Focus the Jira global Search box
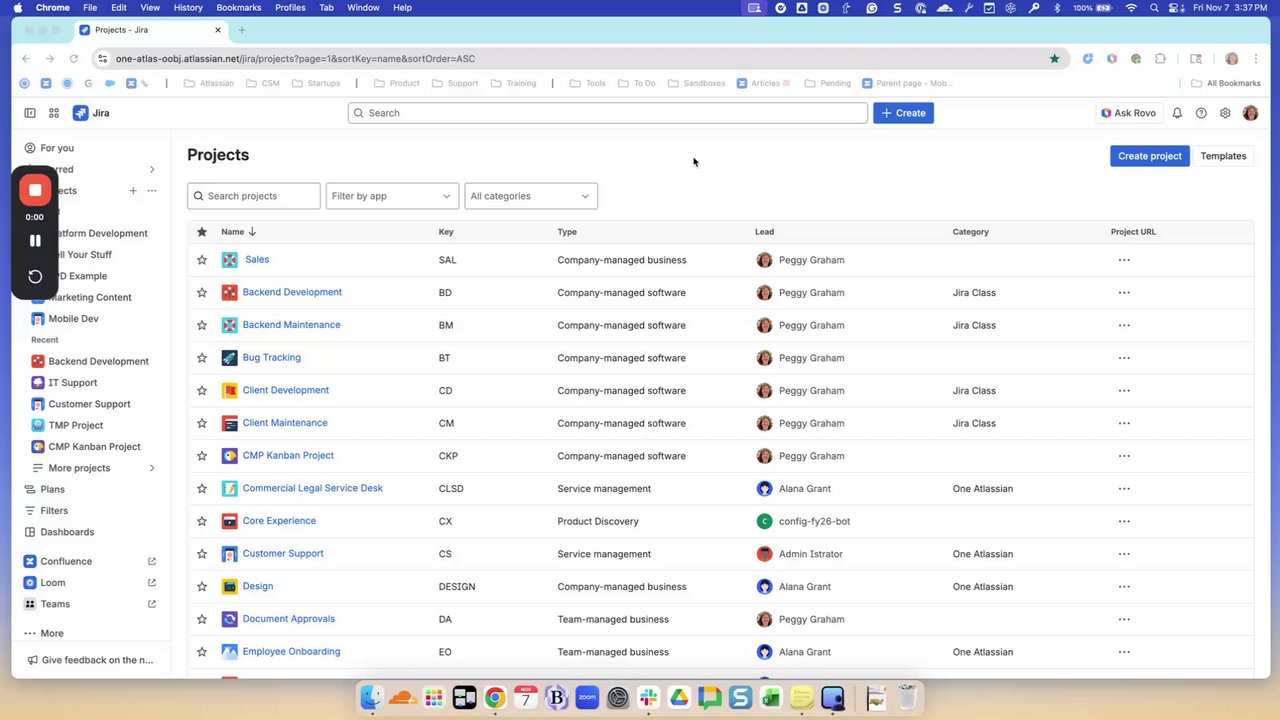 pos(608,113)
